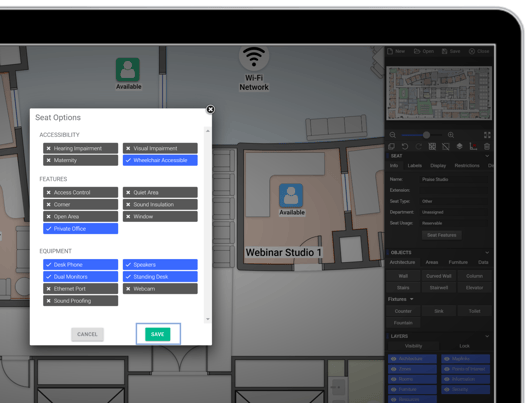Click the blue Available seat in Webinar Studio 1
The height and width of the screenshot is (403, 529).
tap(291, 195)
